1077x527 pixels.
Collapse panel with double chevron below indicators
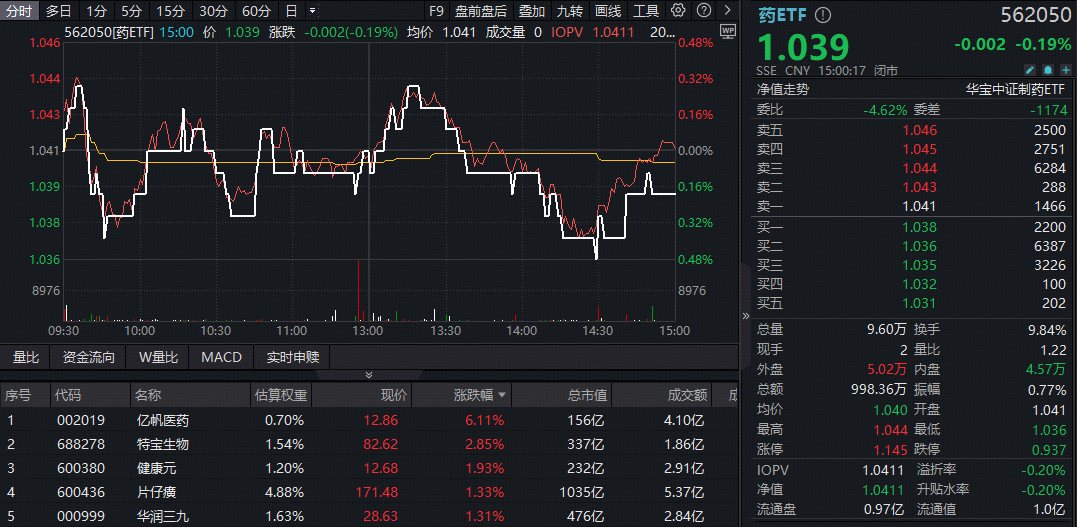(367, 375)
